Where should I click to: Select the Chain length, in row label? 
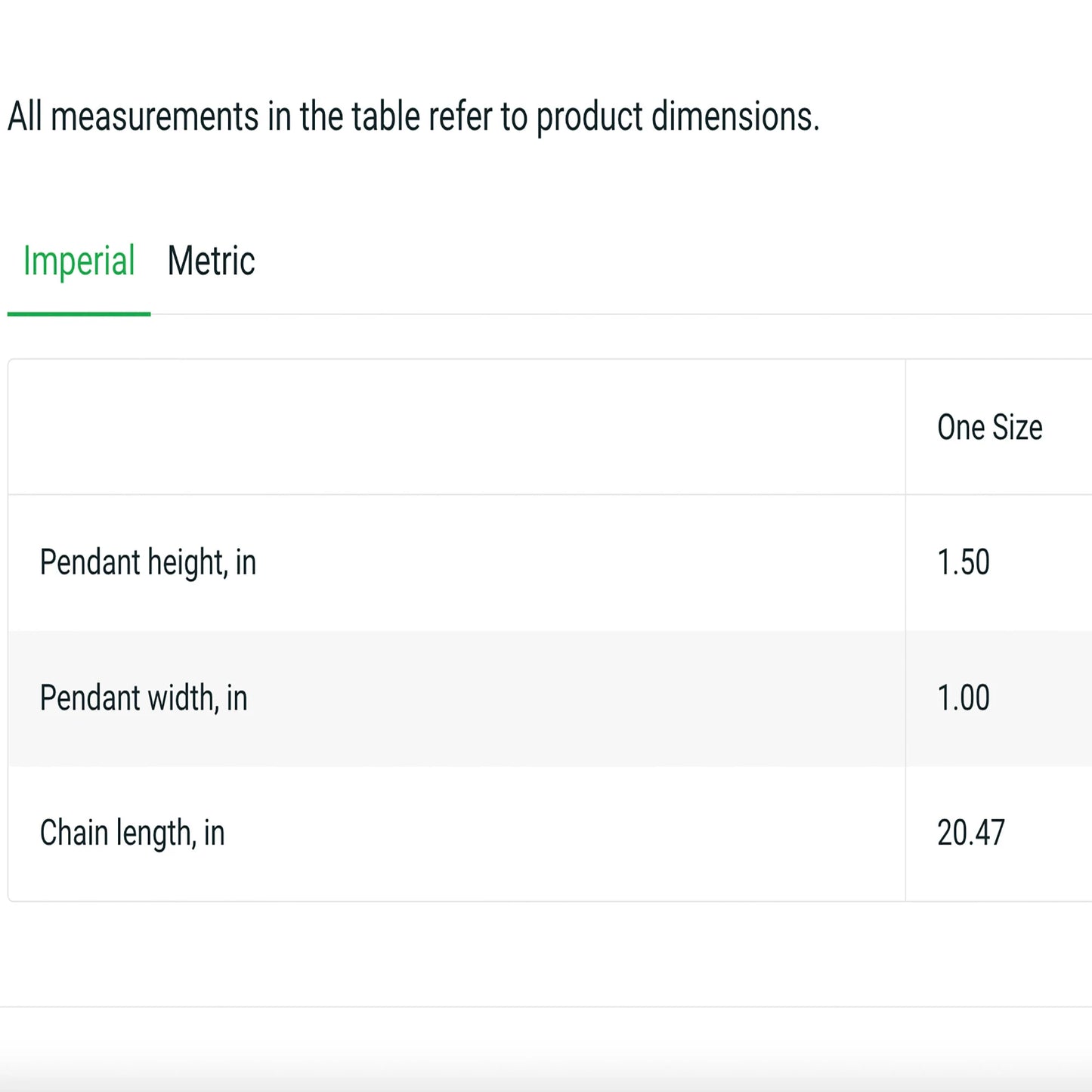[132, 834]
